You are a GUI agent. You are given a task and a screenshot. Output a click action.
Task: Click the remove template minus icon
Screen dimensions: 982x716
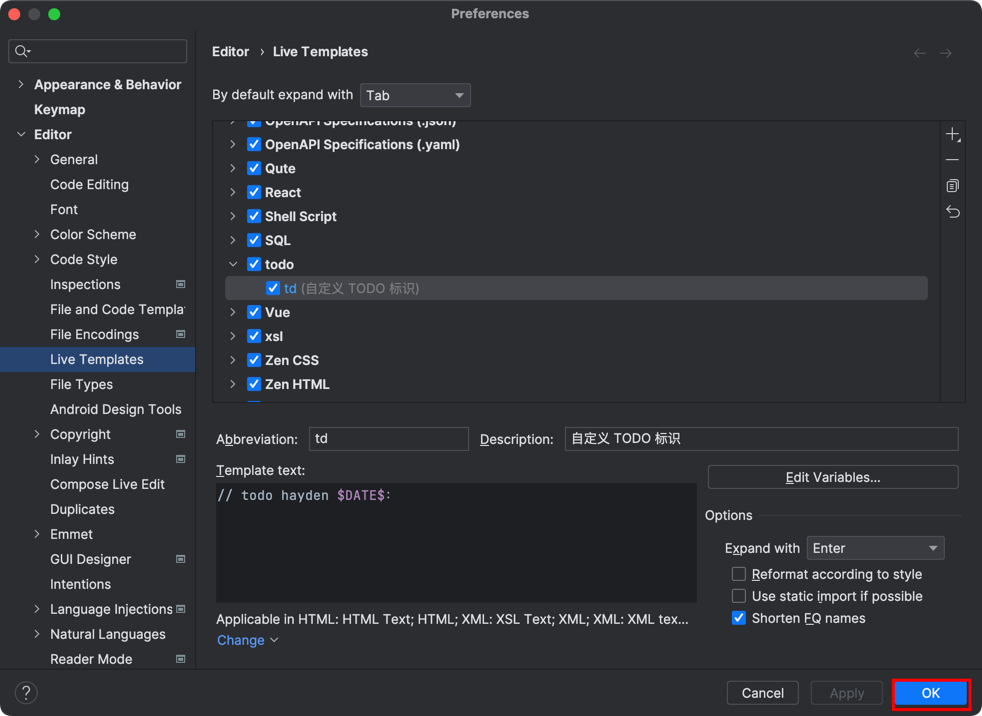[x=953, y=160]
